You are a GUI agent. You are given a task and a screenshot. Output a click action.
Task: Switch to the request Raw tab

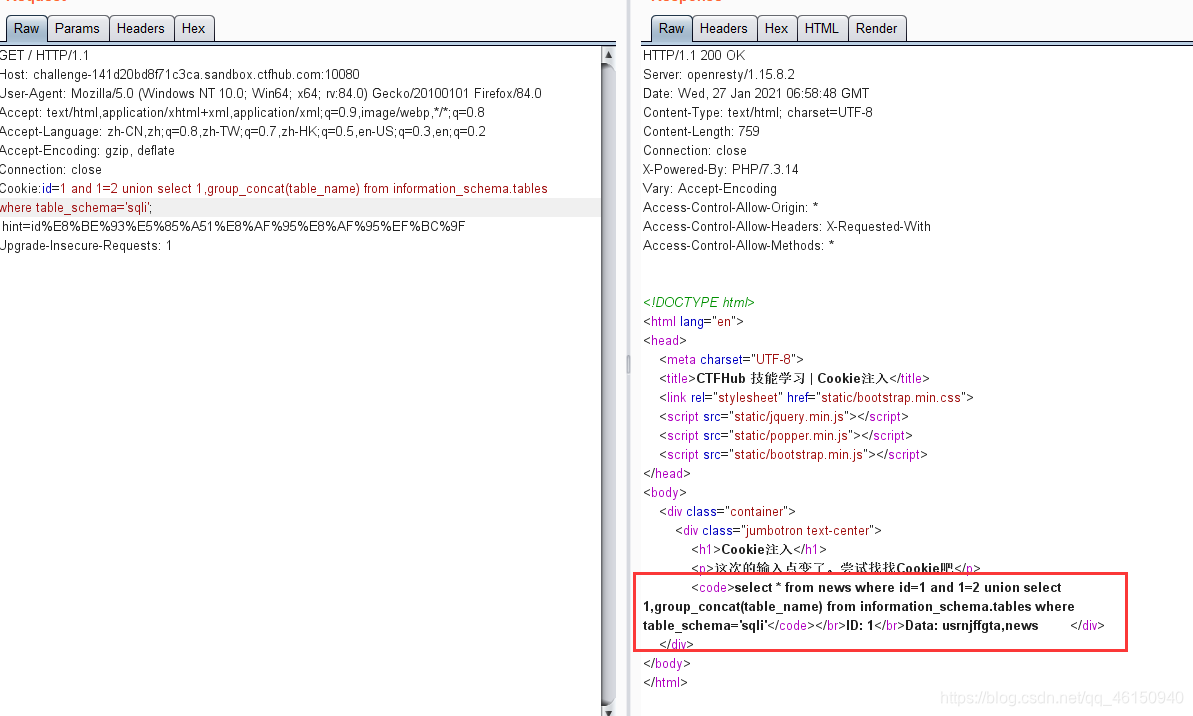(x=27, y=28)
